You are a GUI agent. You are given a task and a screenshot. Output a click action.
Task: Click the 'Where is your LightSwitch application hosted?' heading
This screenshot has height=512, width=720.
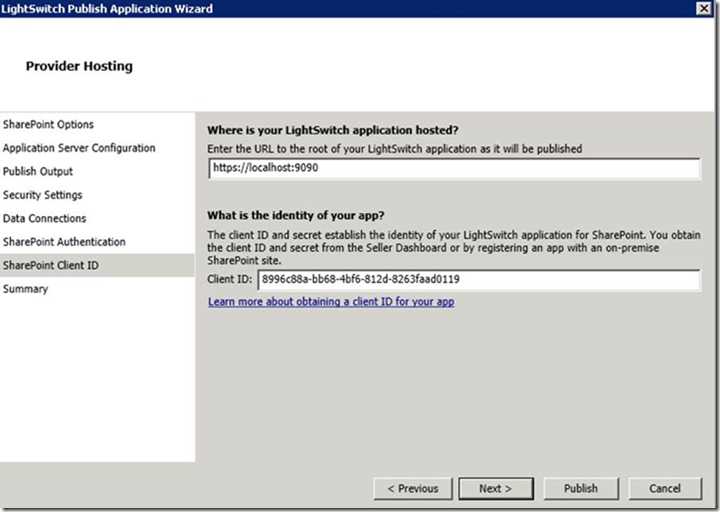click(x=333, y=130)
